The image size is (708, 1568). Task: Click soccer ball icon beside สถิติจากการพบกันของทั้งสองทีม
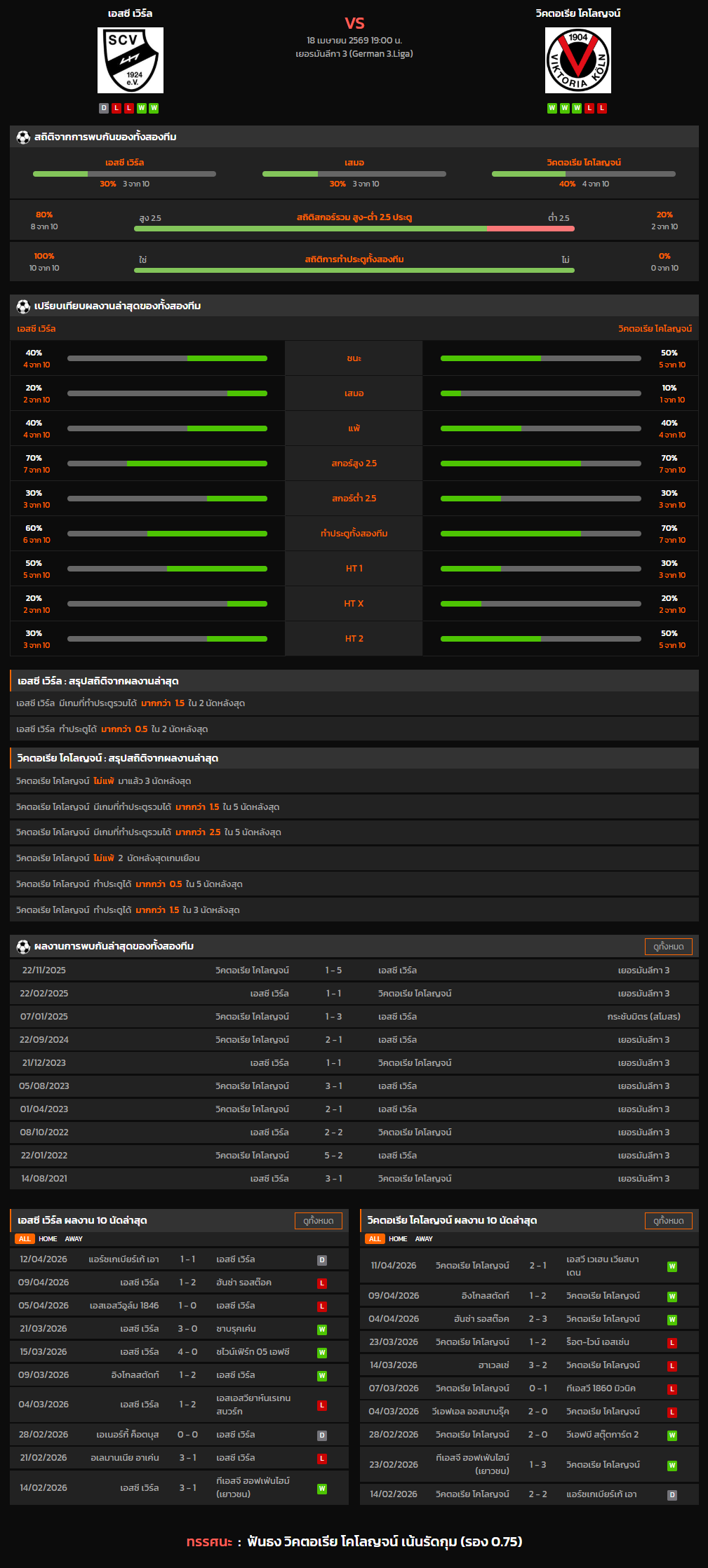tap(23, 137)
